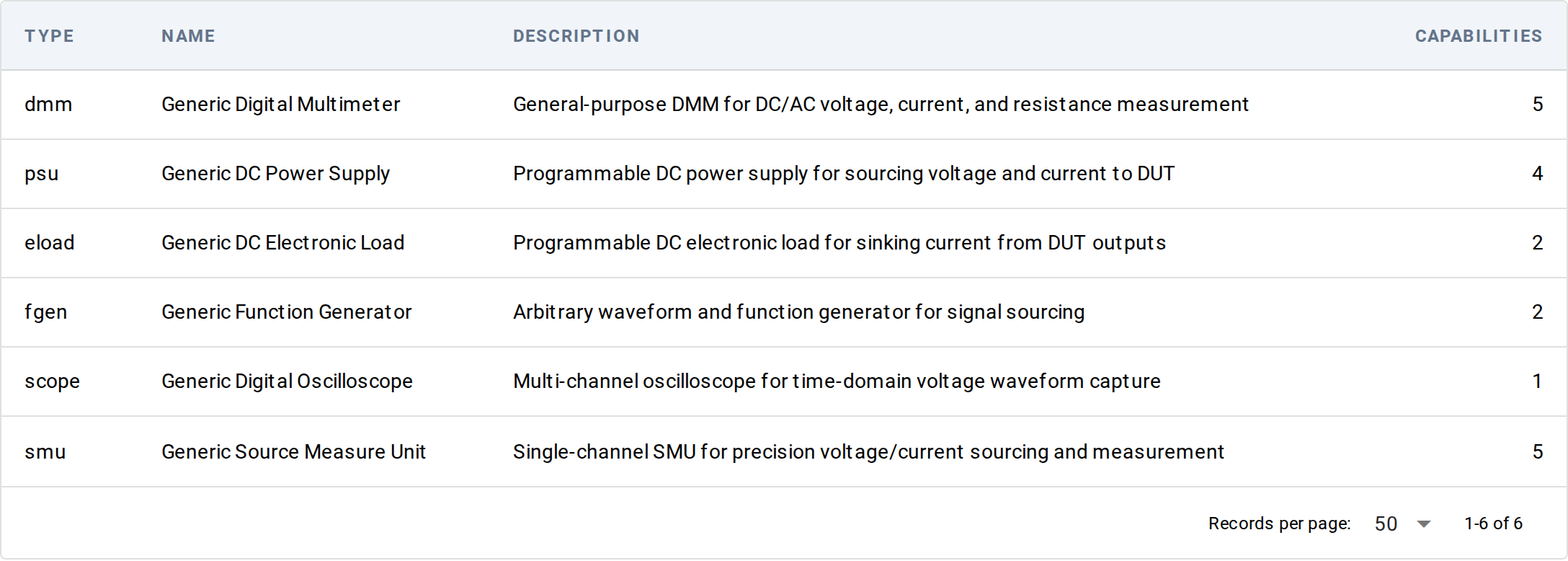Open the Generic DC Electronic Load entry
Image resolution: width=1568 pixels, height=561 pixels.
click(282, 243)
